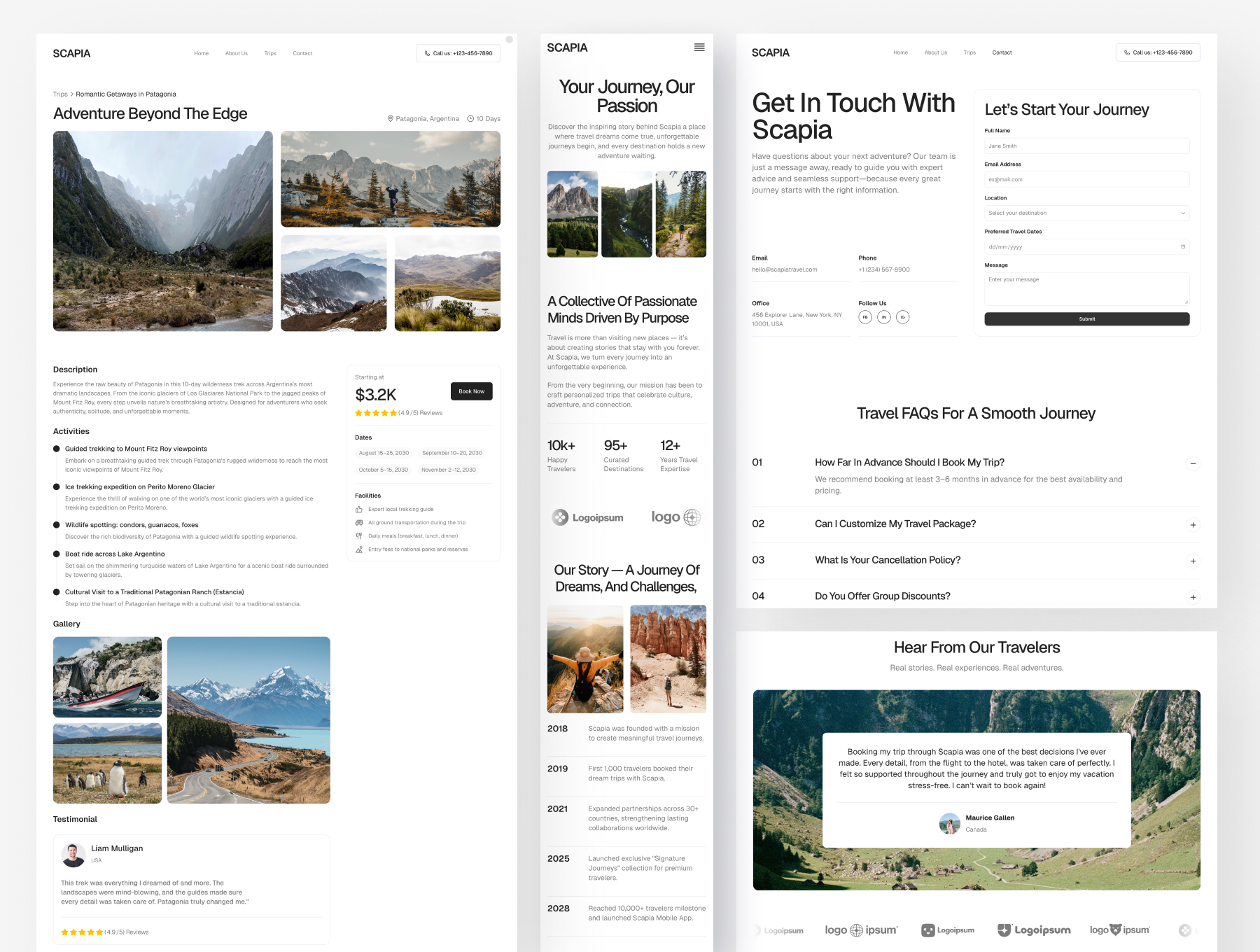
Task: Click the bus icon for ground transportation
Action: [x=359, y=523]
